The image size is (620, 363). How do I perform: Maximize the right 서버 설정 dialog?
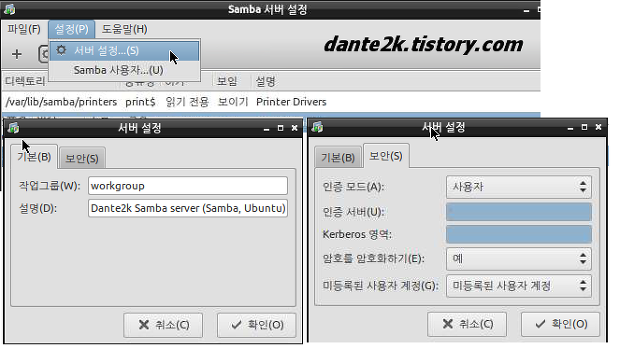pyautogui.click(x=584, y=127)
